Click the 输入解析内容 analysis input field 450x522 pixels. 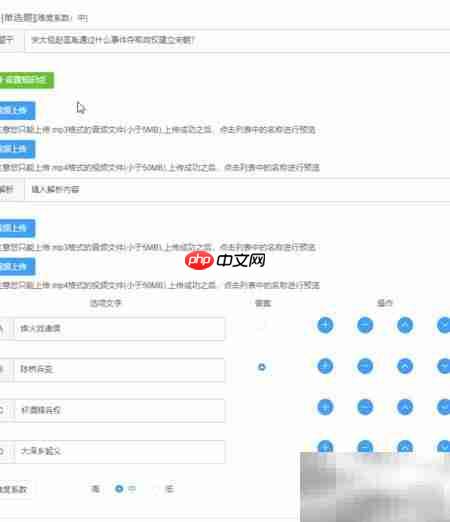237,190
